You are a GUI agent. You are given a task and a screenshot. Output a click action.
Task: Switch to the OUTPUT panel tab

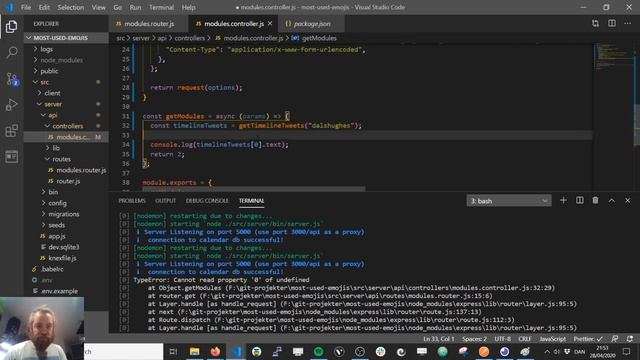(x=165, y=201)
